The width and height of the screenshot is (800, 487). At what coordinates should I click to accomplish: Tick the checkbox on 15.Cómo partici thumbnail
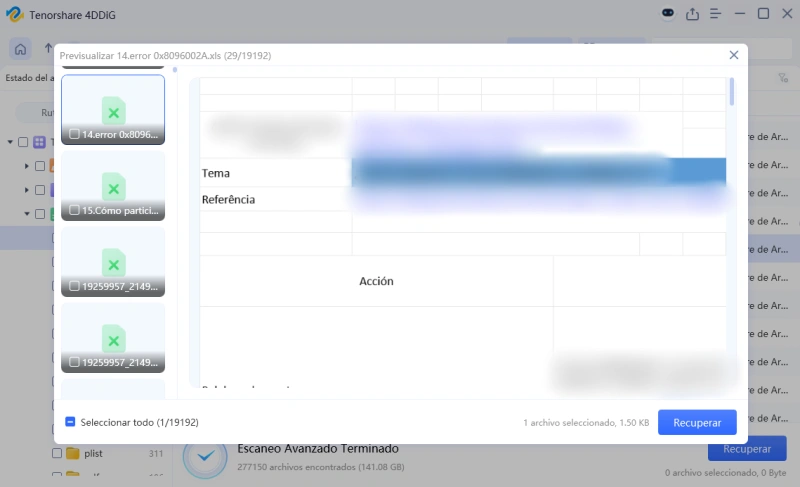pyautogui.click(x=74, y=210)
